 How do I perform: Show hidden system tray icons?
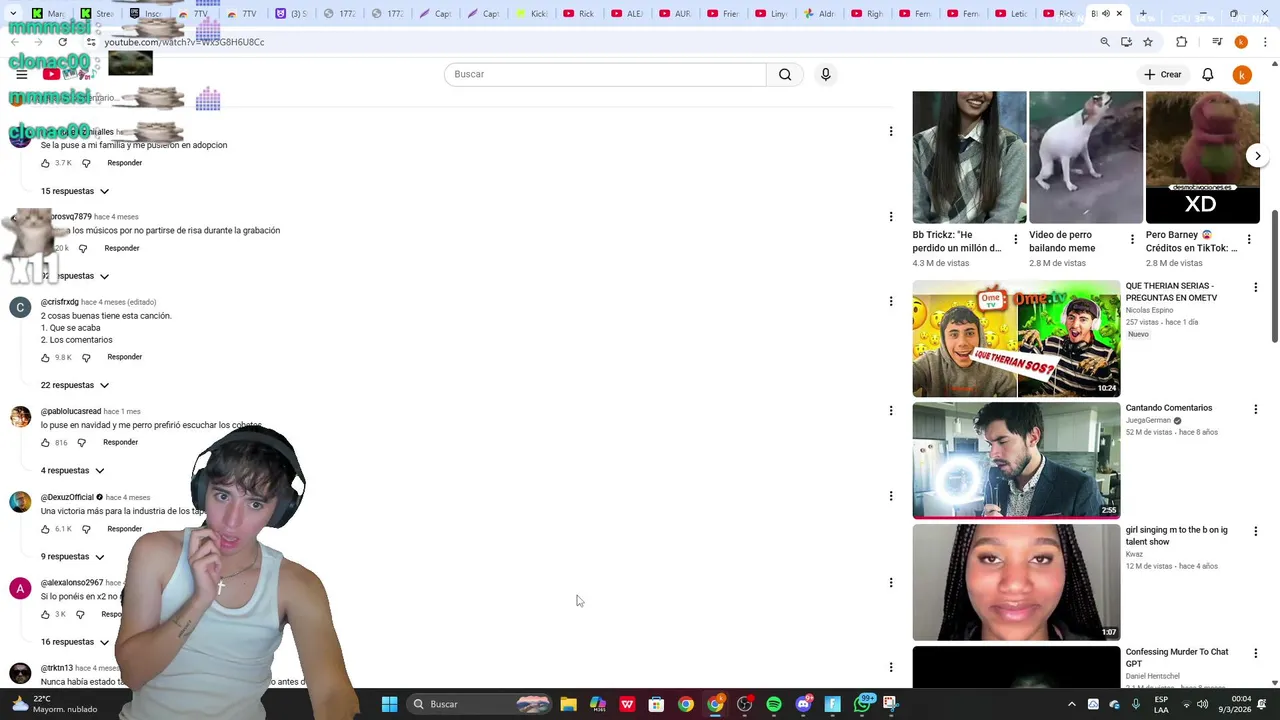coord(1072,704)
